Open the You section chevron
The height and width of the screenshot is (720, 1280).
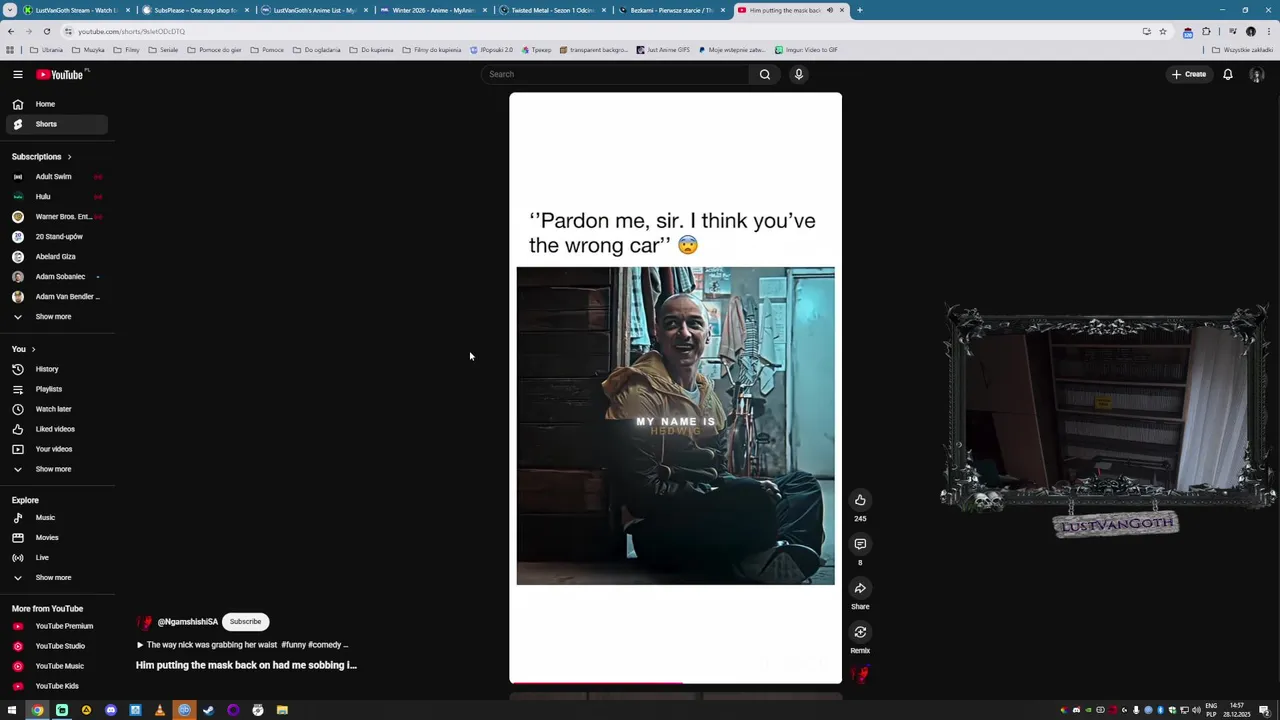[x=33, y=349]
